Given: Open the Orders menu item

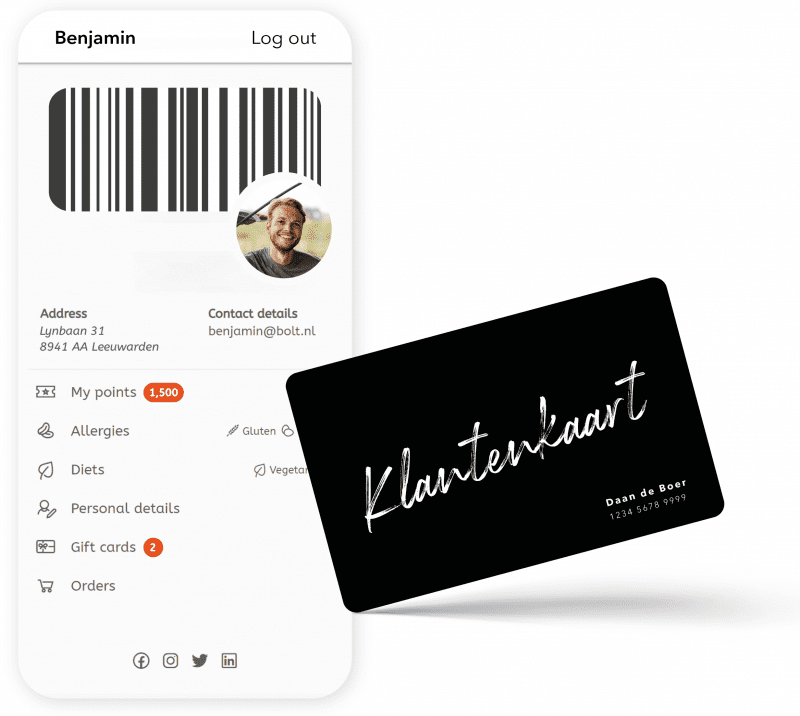Looking at the screenshot, I should pos(93,586).
